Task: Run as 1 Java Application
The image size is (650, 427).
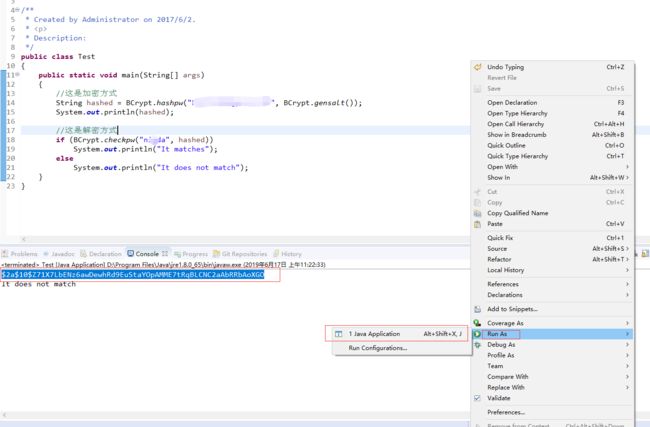Action: point(402,334)
